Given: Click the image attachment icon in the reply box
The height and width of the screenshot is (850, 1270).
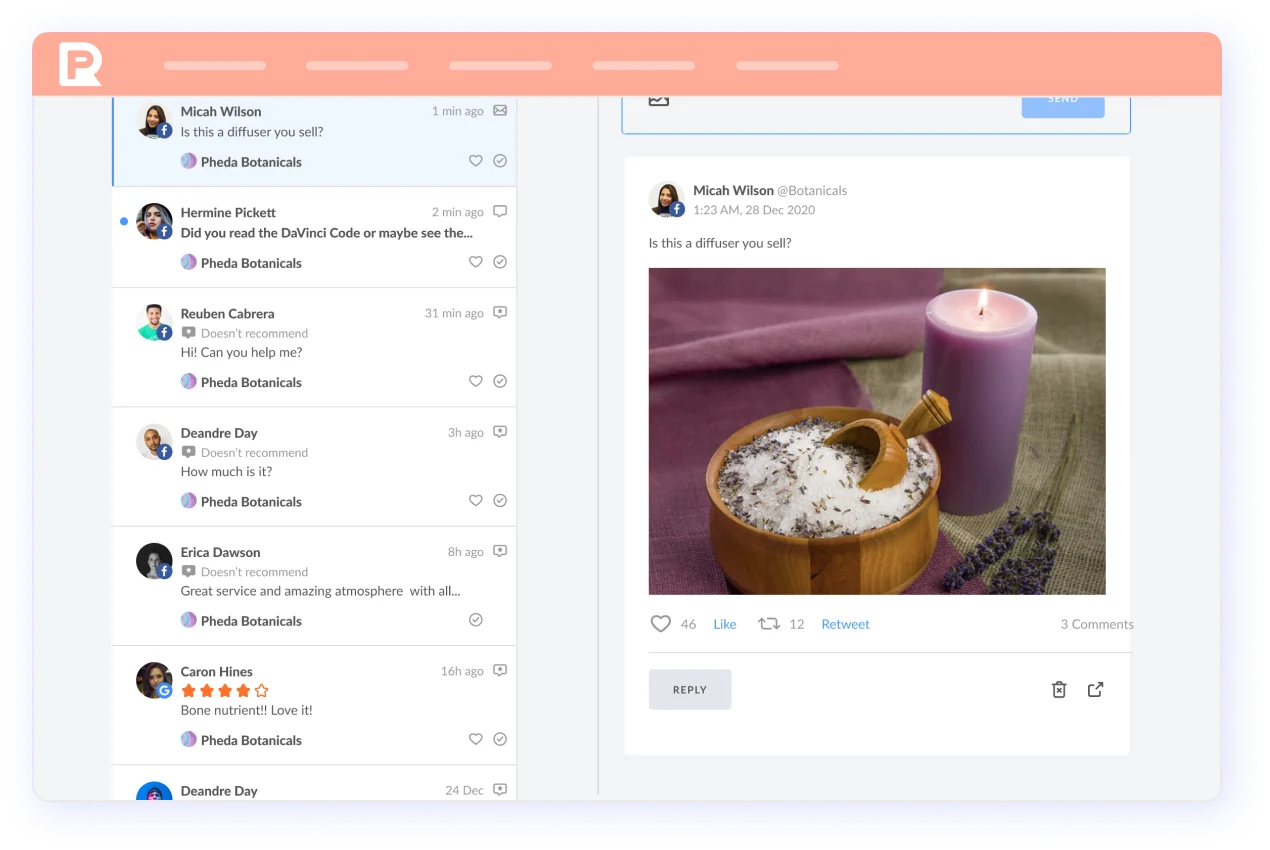Looking at the screenshot, I should [x=658, y=100].
